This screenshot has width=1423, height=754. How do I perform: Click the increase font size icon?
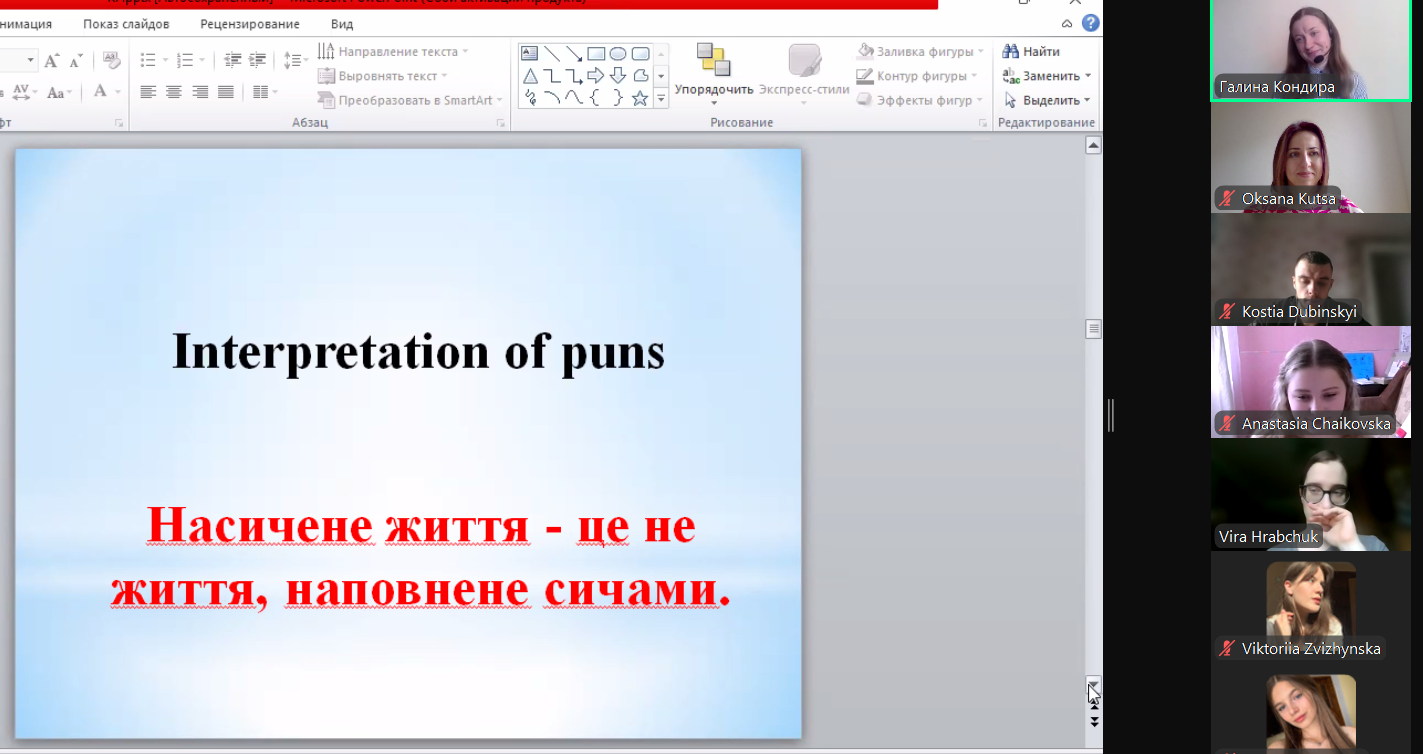(x=51, y=60)
